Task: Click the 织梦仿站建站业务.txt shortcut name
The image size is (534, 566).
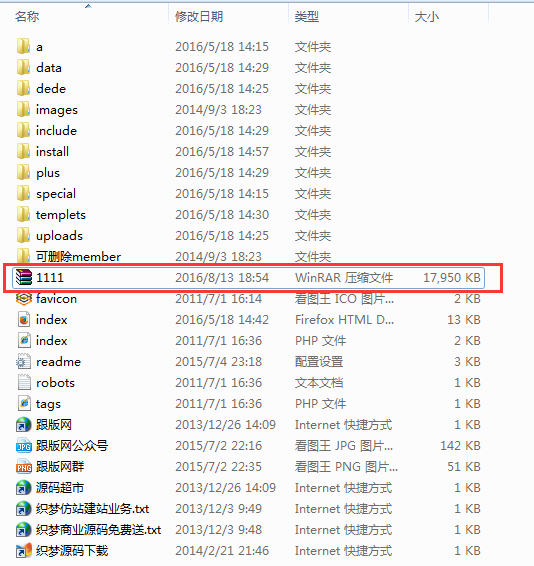Action: 92,509
